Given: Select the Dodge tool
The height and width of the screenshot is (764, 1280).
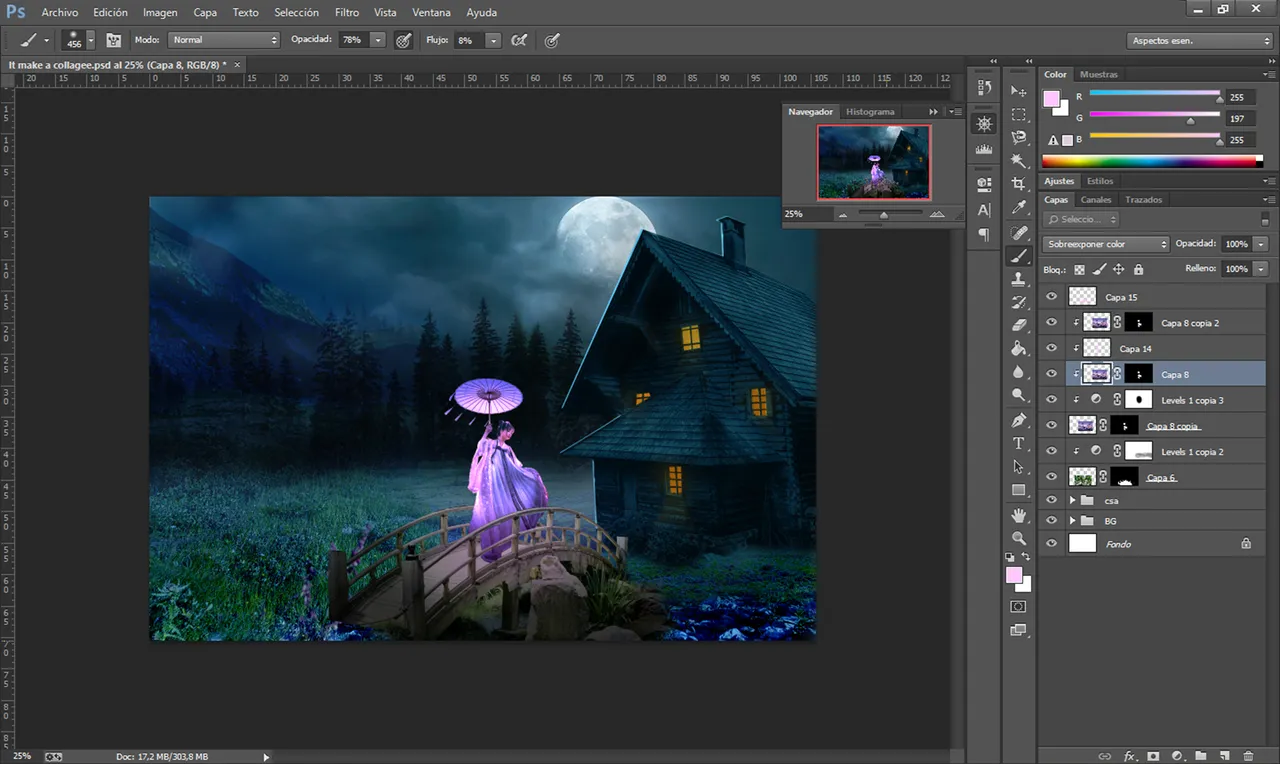Looking at the screenshot, I should point(1019,395).
